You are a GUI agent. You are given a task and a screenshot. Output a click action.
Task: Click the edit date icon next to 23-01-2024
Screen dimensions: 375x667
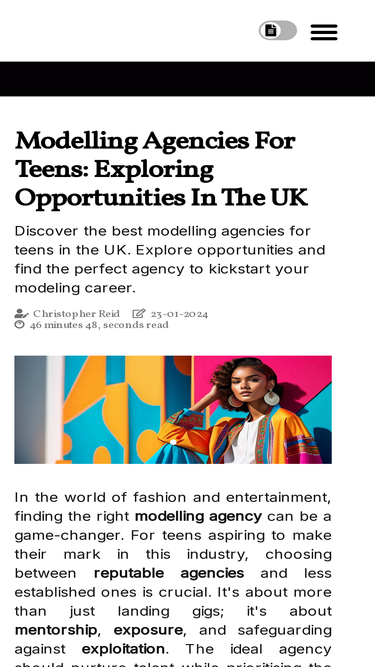click(139, 314)
